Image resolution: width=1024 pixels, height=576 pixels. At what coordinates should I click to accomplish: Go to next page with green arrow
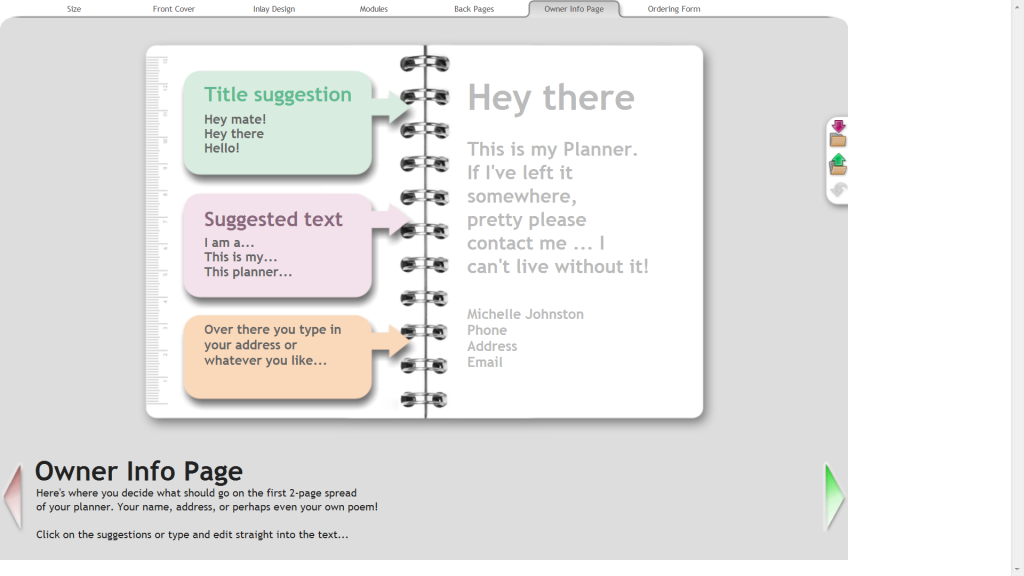coord(834,496)
